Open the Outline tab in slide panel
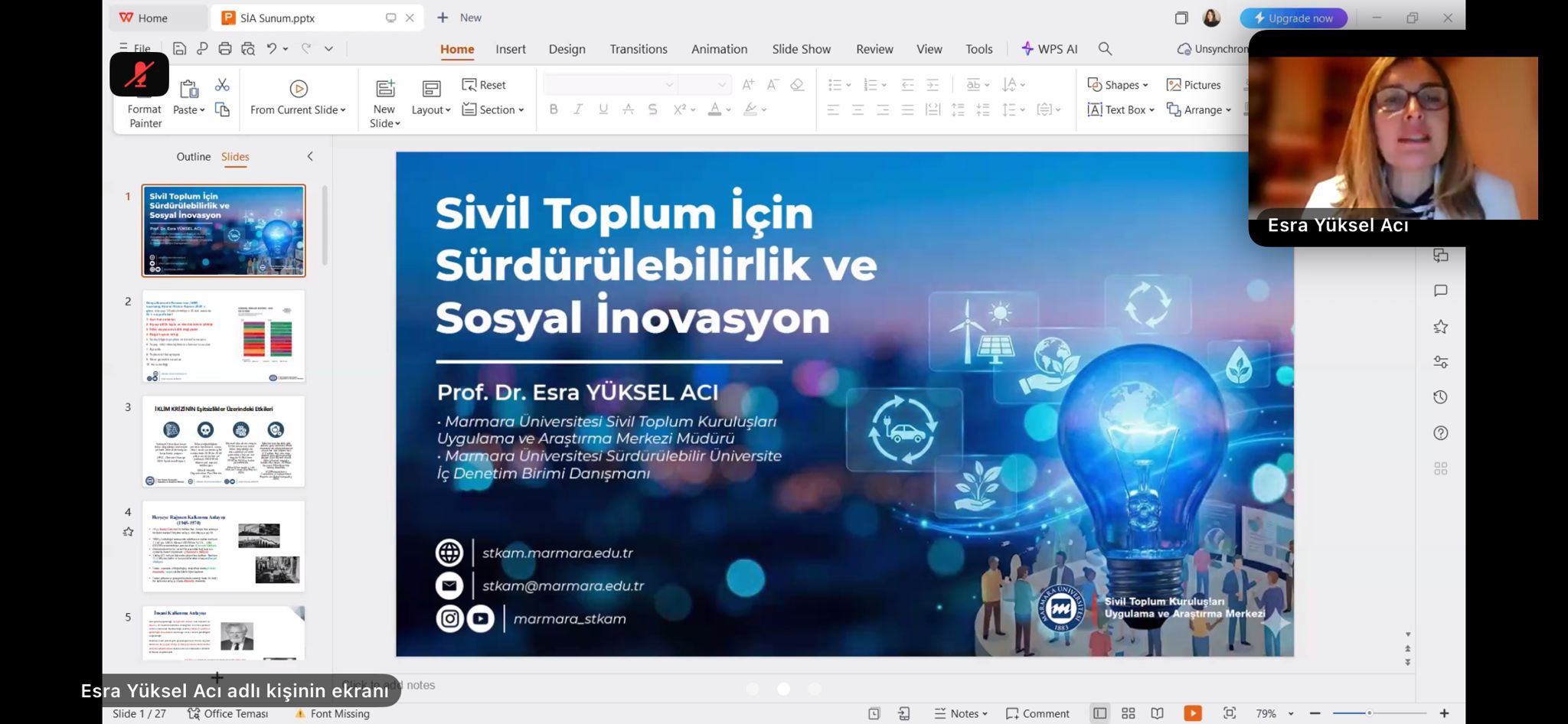The image size is (1568, 724). pos(193,156)
